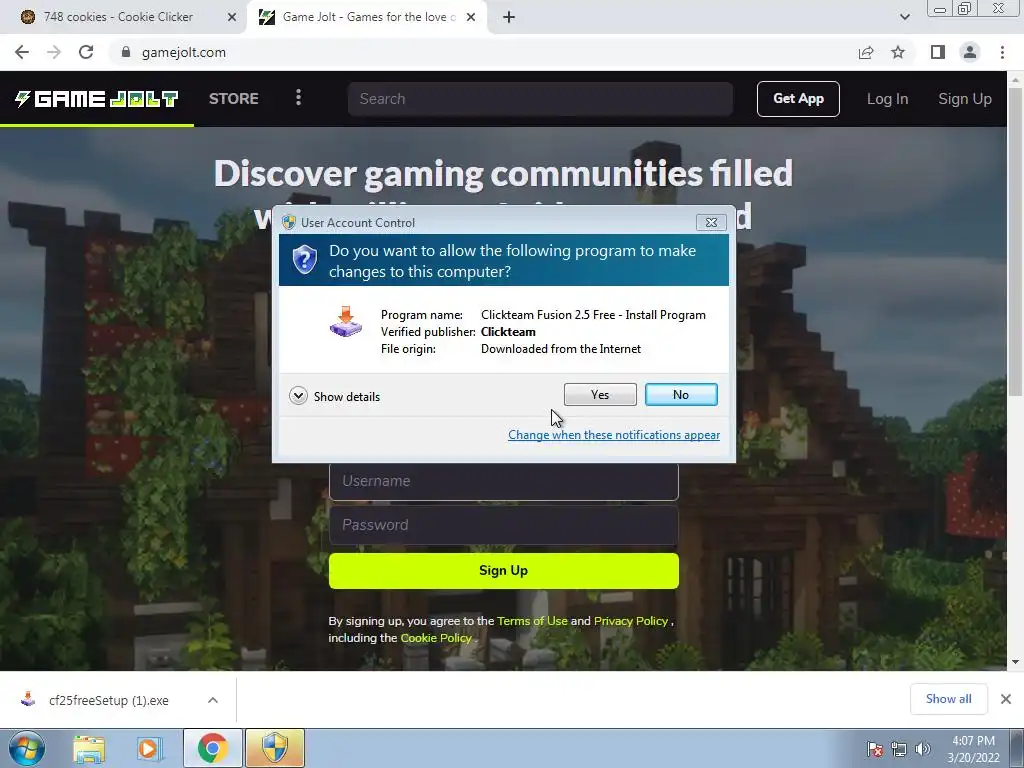Open the tab search dropdown arrow
Screen dimensions: 1024x768
click(904, 17)
